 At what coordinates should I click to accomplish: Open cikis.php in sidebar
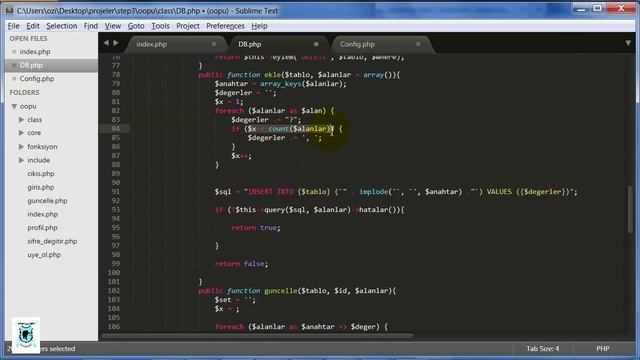pos(41,173)
